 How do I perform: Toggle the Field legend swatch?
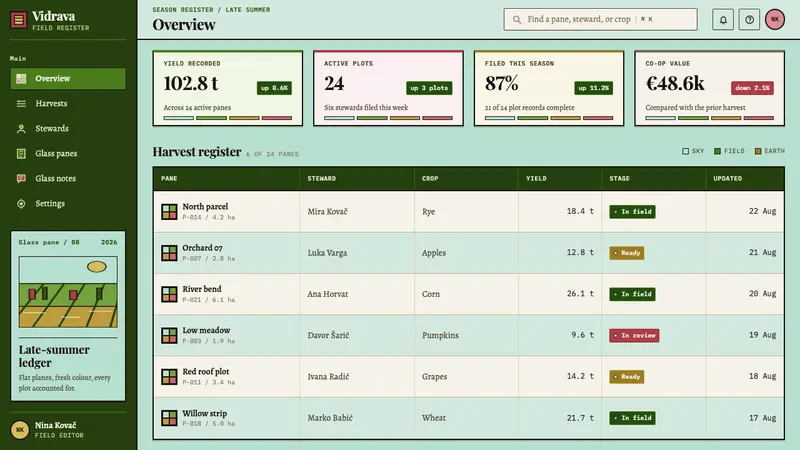pos(717,151)
